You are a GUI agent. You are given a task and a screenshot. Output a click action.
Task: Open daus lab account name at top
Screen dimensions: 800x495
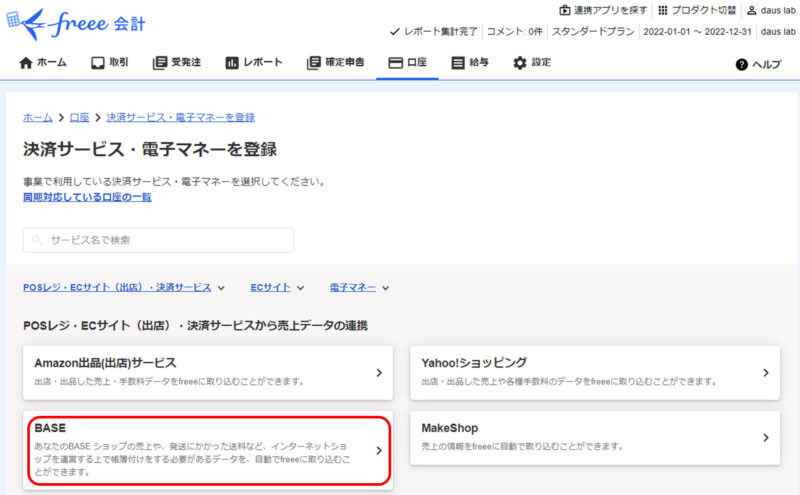pos(778,10)
